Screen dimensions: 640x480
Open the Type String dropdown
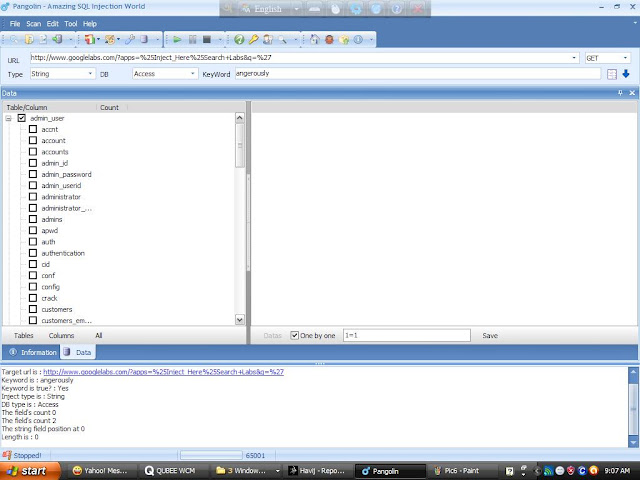pyautogui.click(x=90, y=74)
